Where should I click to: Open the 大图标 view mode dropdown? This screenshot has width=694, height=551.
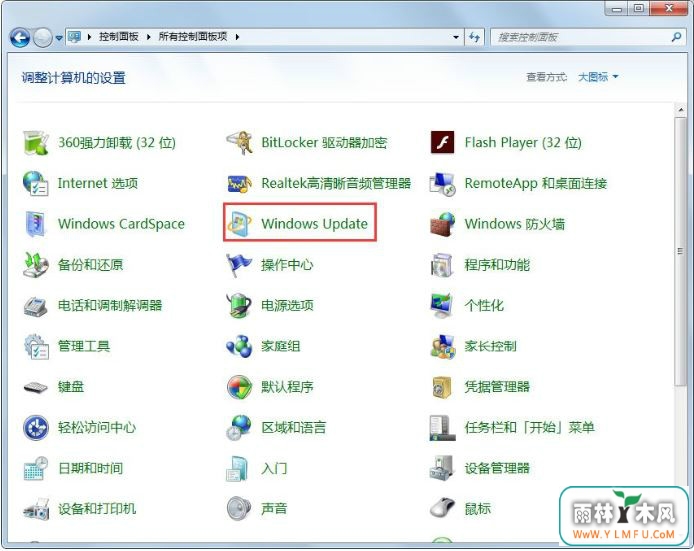tap(598, 77)
